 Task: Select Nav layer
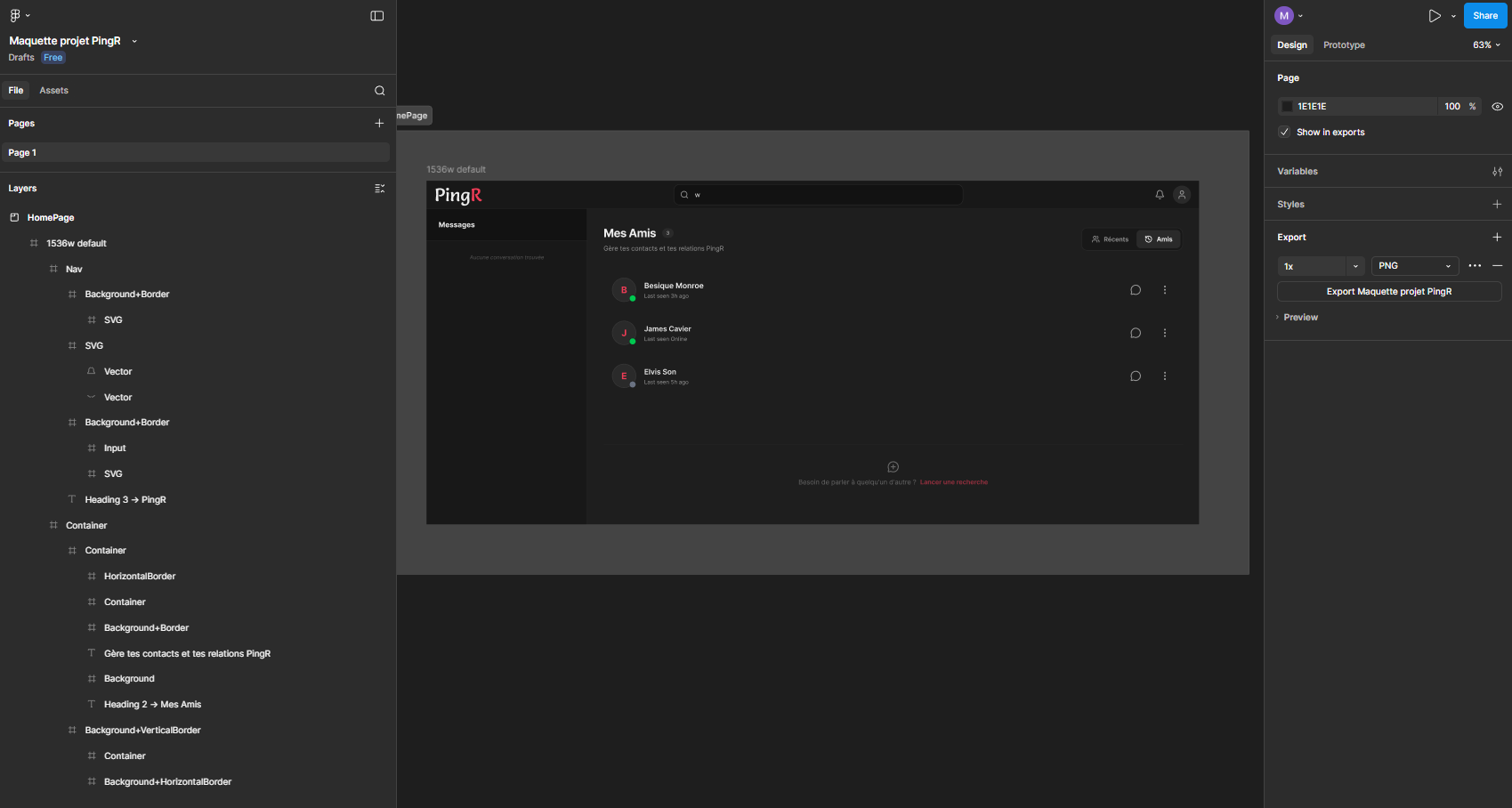[74, 270]
